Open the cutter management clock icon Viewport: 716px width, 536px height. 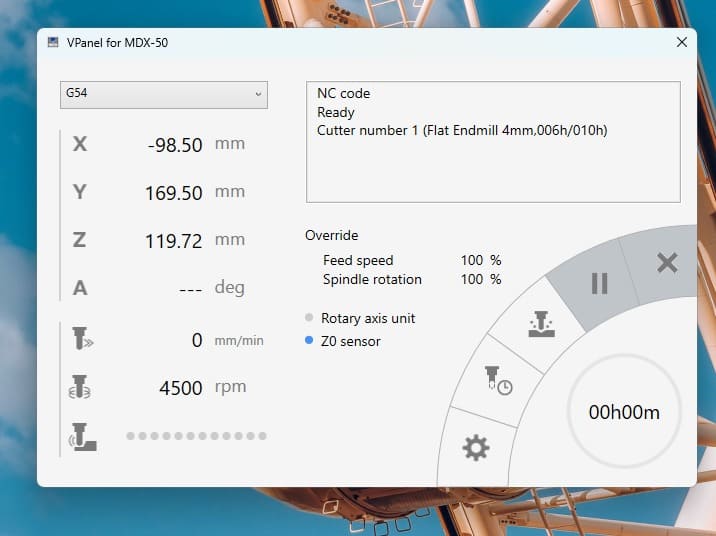[x=498, y=380]
